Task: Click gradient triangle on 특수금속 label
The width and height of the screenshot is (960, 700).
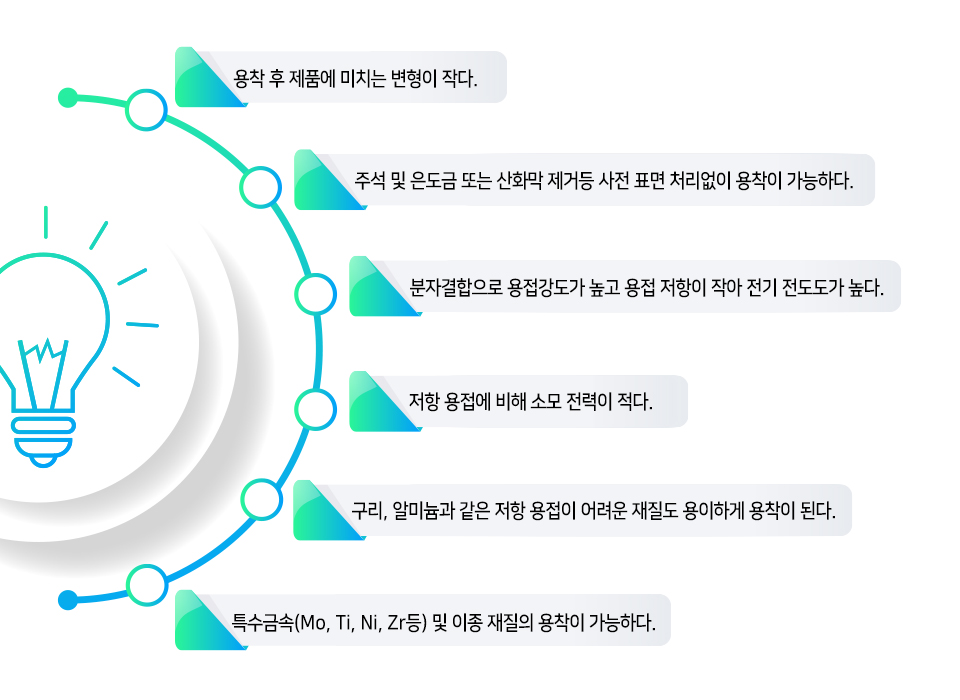Action: click(205, 622)
